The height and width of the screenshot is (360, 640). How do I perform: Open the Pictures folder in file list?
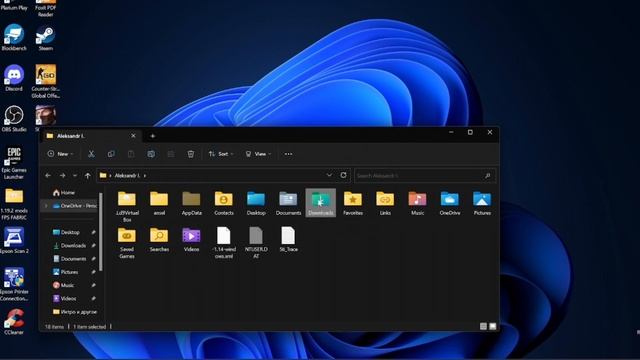coord(482,203)
